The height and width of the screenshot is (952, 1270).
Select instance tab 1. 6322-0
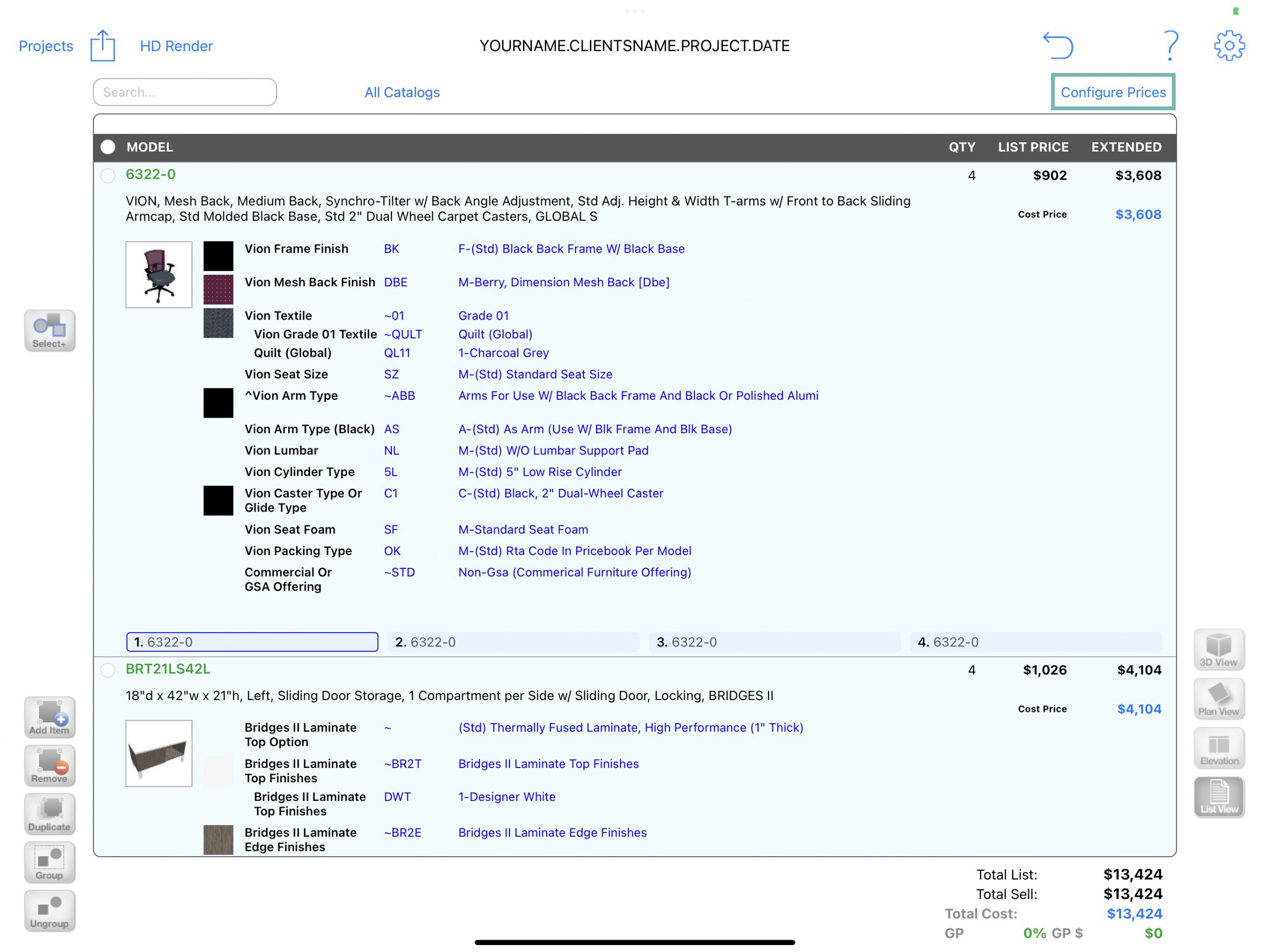252,642
